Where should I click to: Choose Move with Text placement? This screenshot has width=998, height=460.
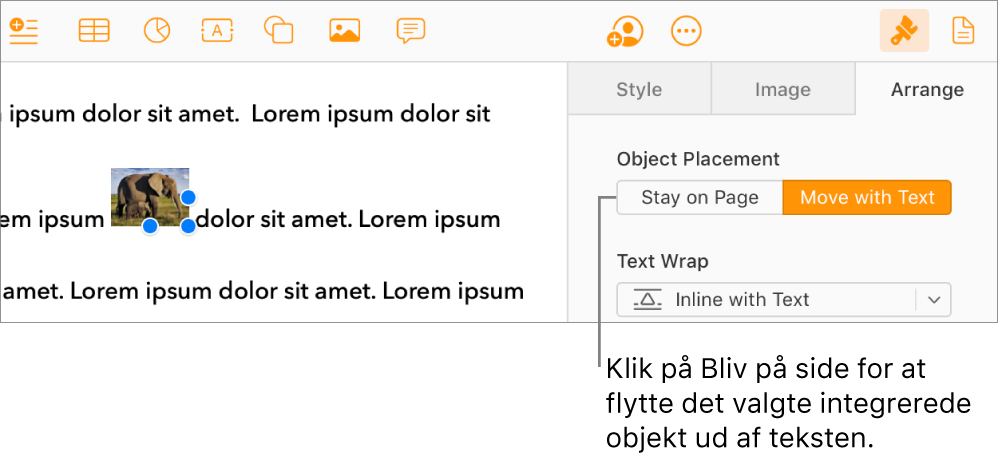click(867, 197)
